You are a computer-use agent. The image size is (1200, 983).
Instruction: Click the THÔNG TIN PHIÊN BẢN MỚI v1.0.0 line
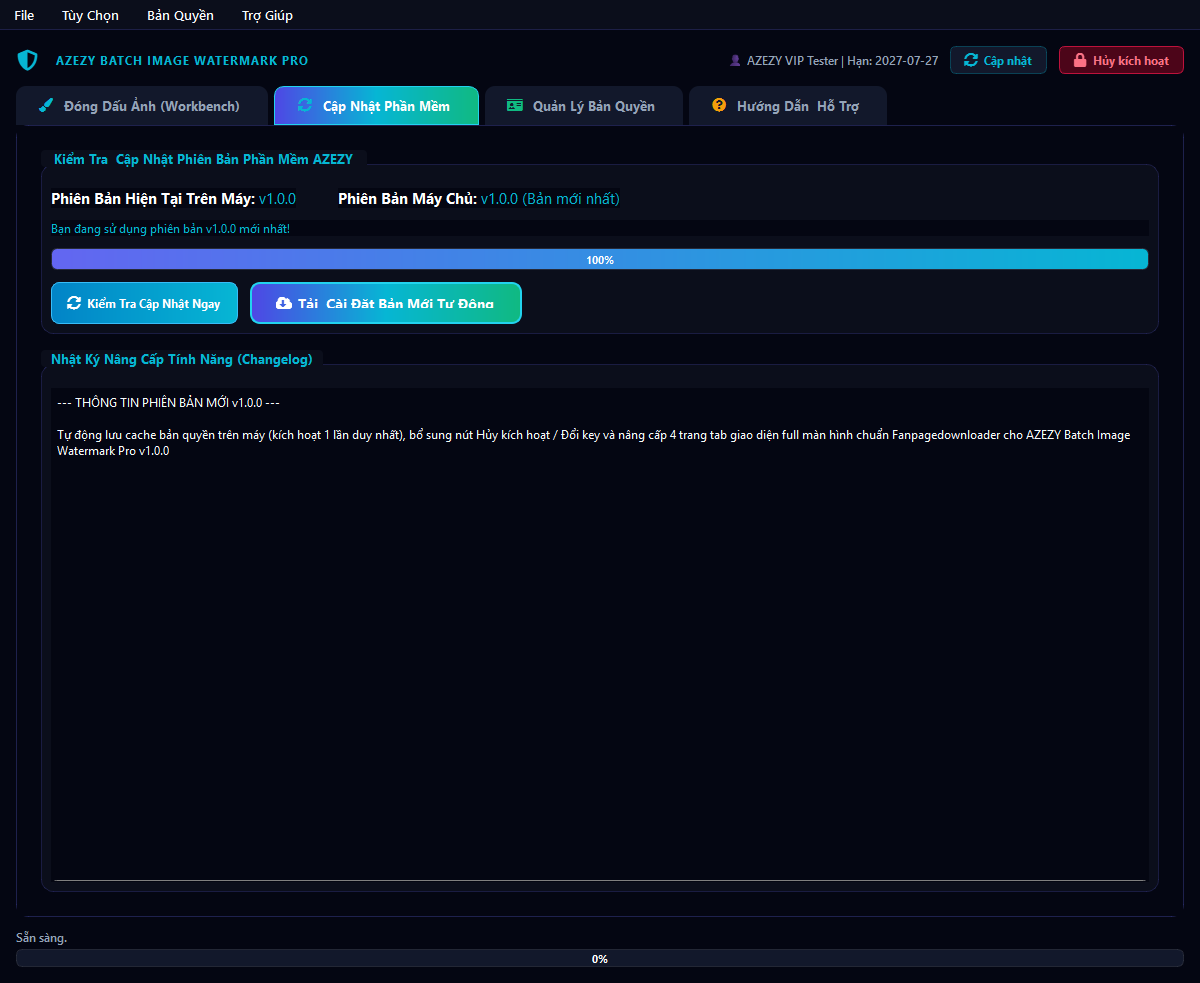point(168,403)
